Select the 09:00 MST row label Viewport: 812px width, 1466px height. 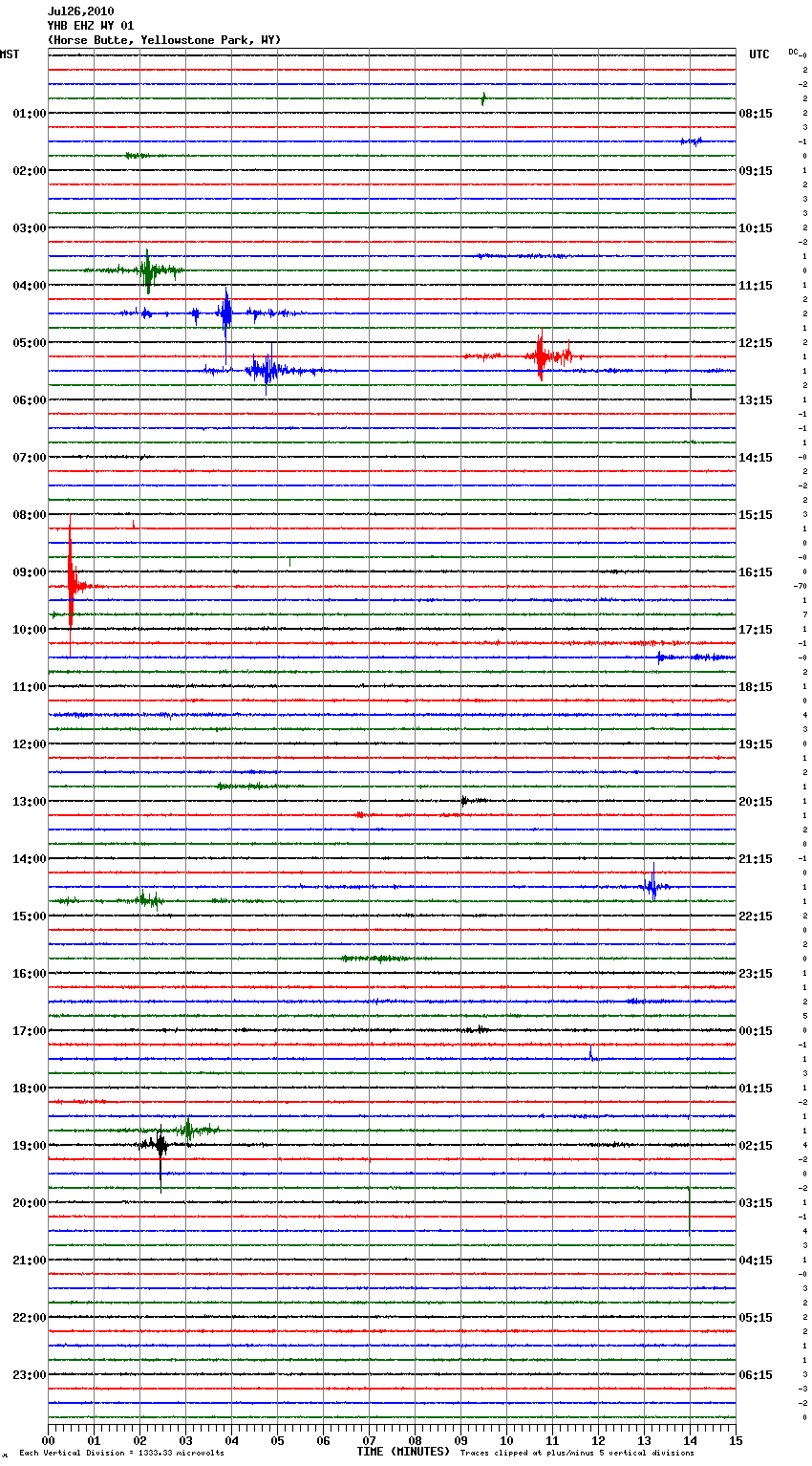[30, 572]
